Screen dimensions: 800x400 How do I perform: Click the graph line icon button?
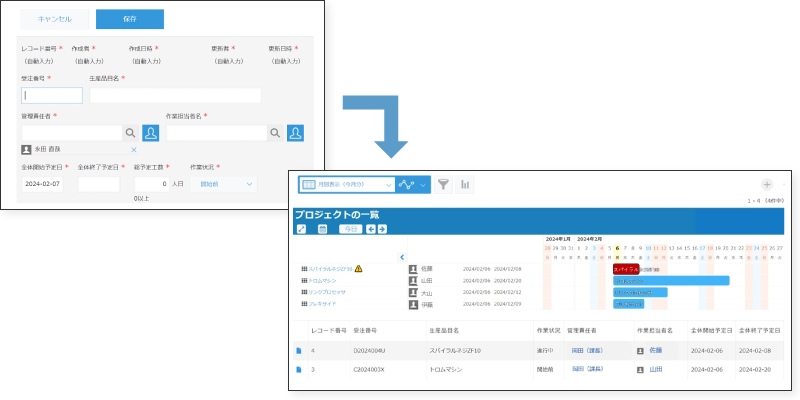[x=407, y=185]
